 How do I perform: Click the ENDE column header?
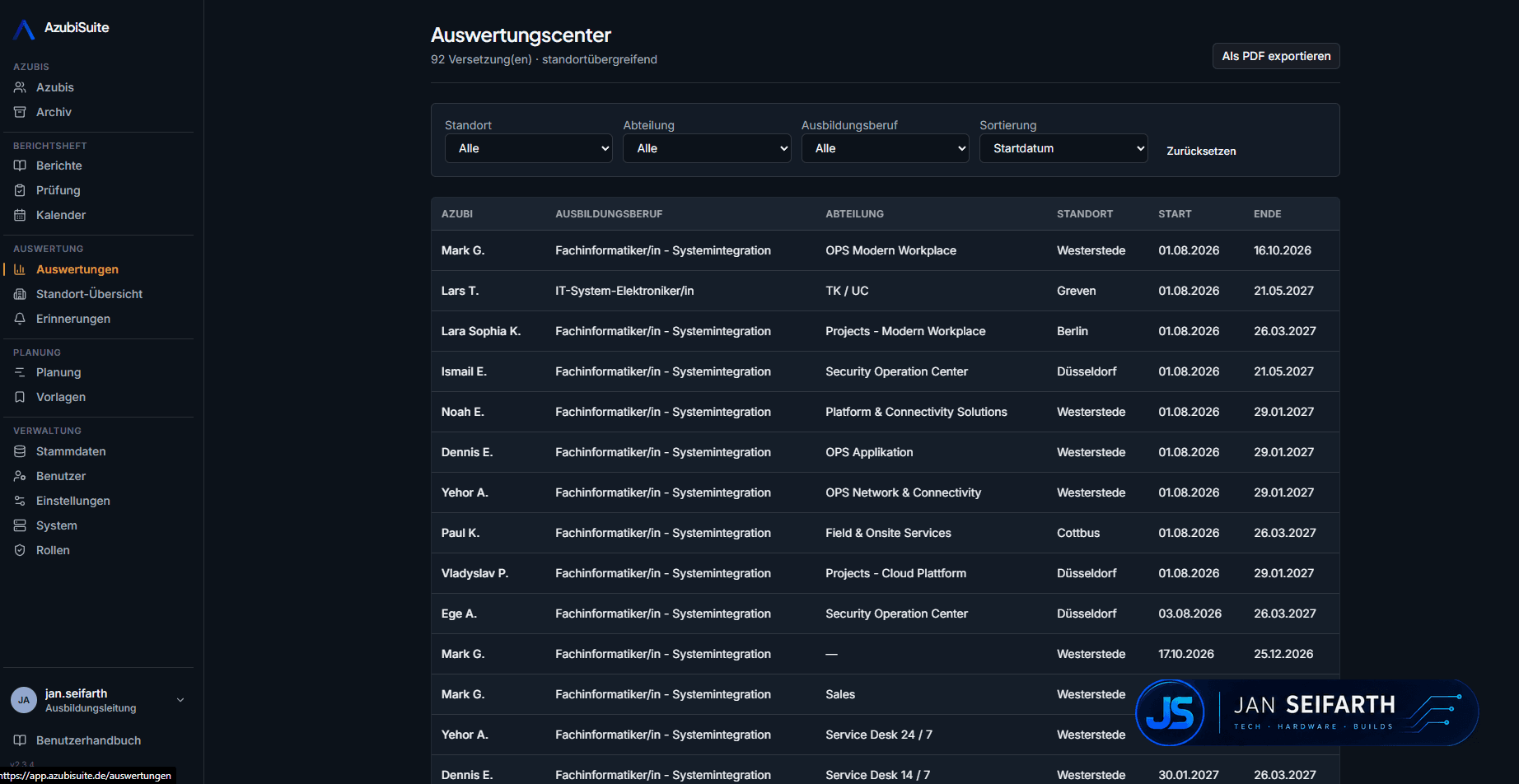pyautogui.click(x=1268, y=214)
